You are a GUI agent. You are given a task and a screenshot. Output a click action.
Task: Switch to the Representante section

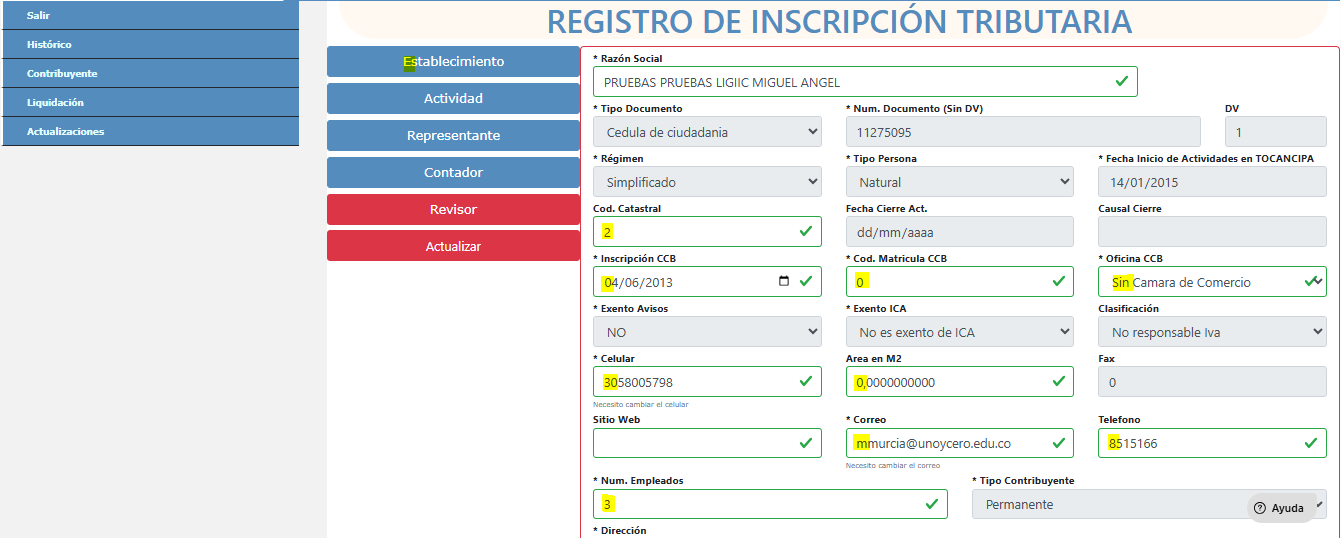click(453, 135)
